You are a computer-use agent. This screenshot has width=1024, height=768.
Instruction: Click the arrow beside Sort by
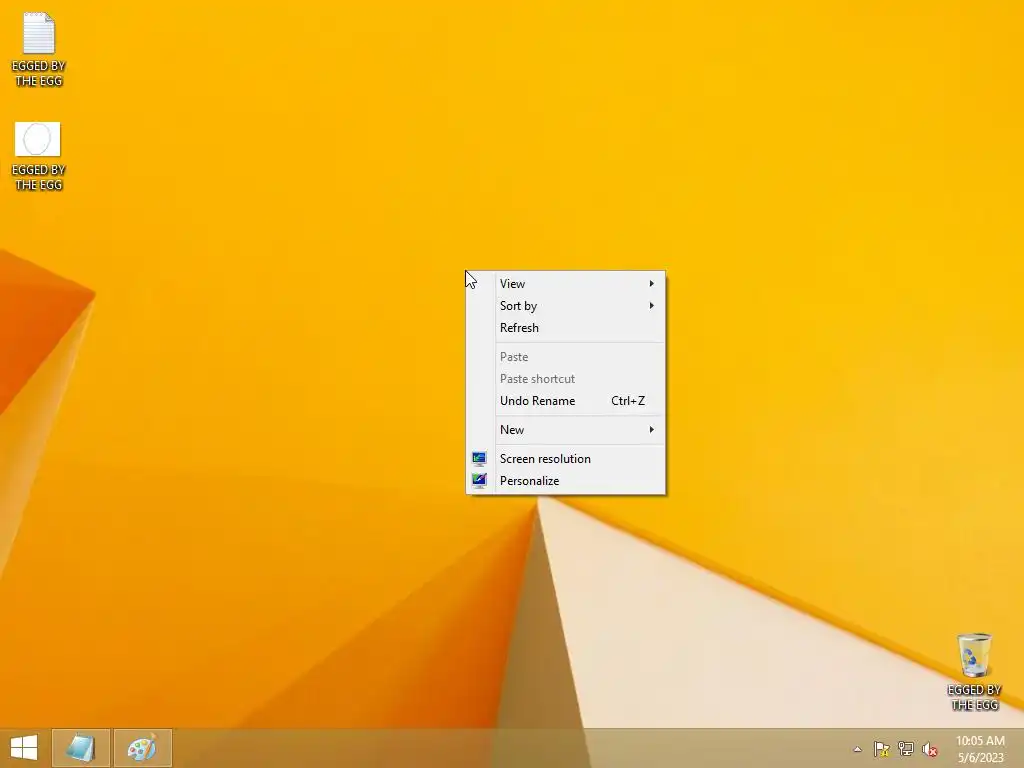[651, 306]
